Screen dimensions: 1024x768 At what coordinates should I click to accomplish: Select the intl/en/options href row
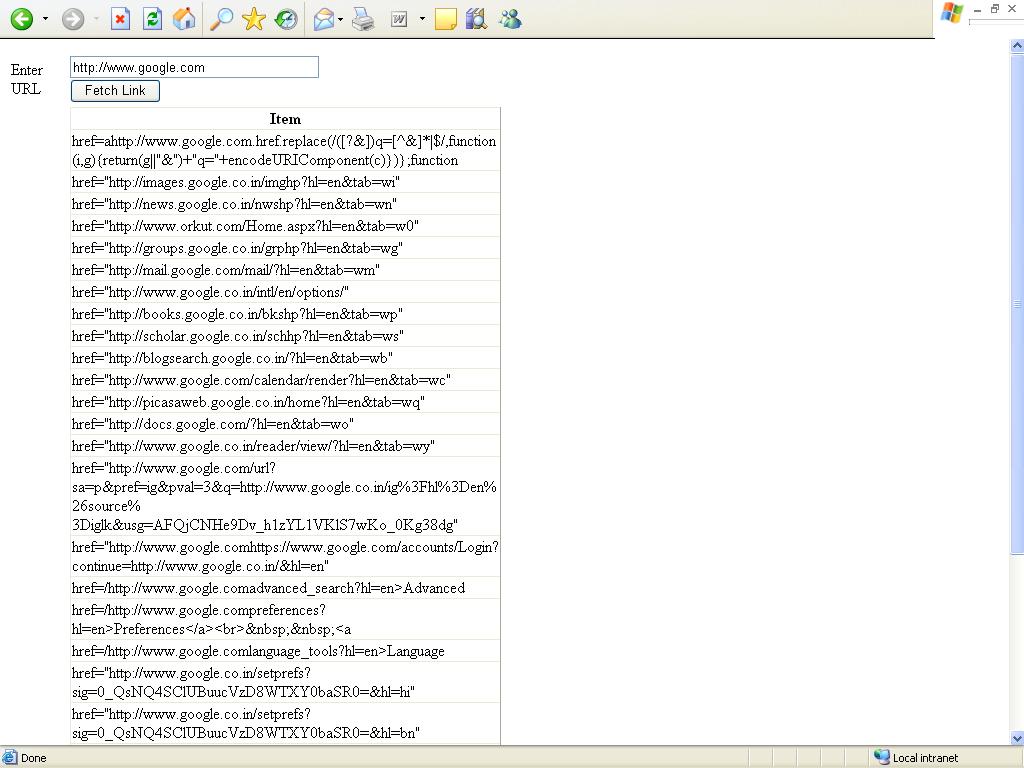(285, 292)
